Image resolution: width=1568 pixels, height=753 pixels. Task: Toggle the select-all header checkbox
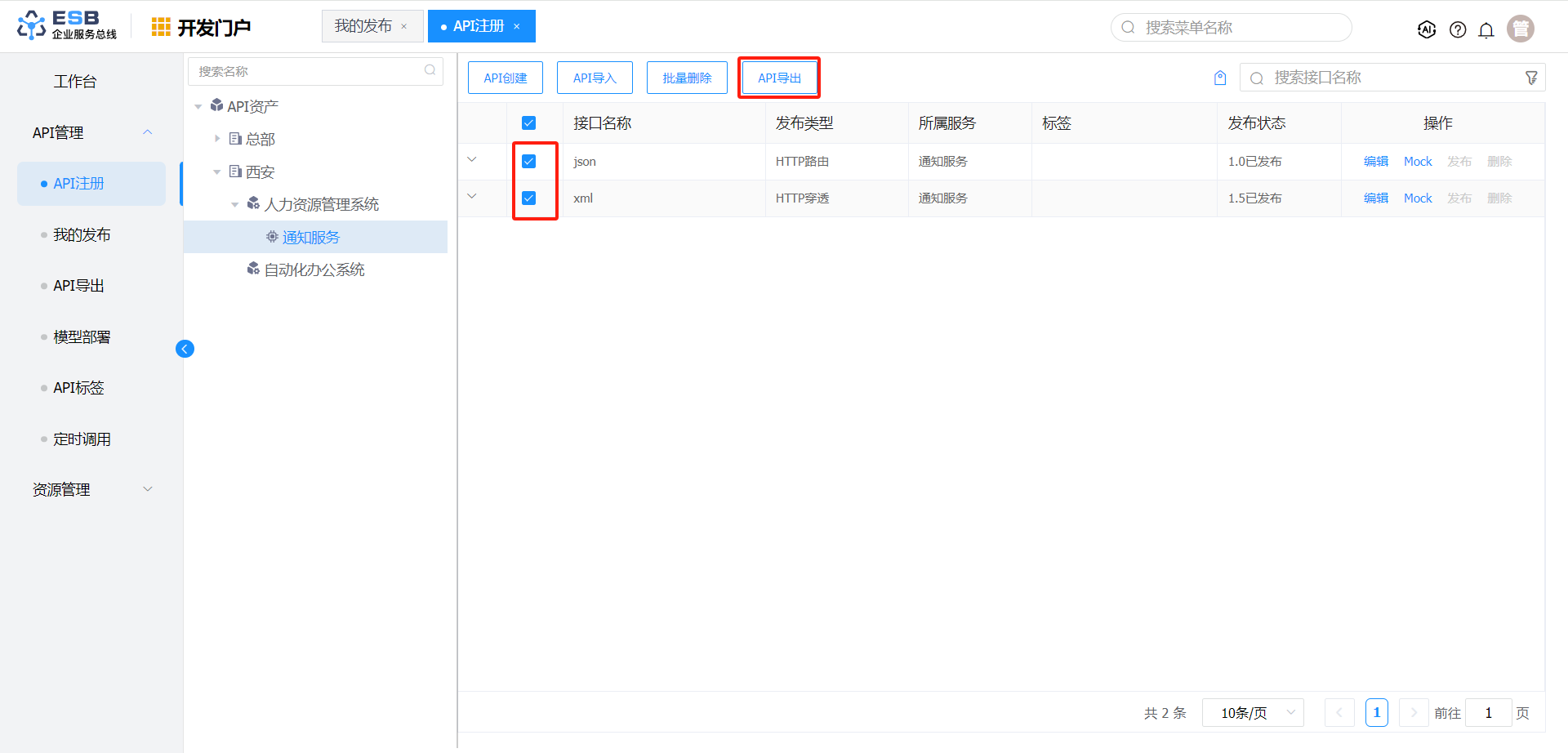528,123
